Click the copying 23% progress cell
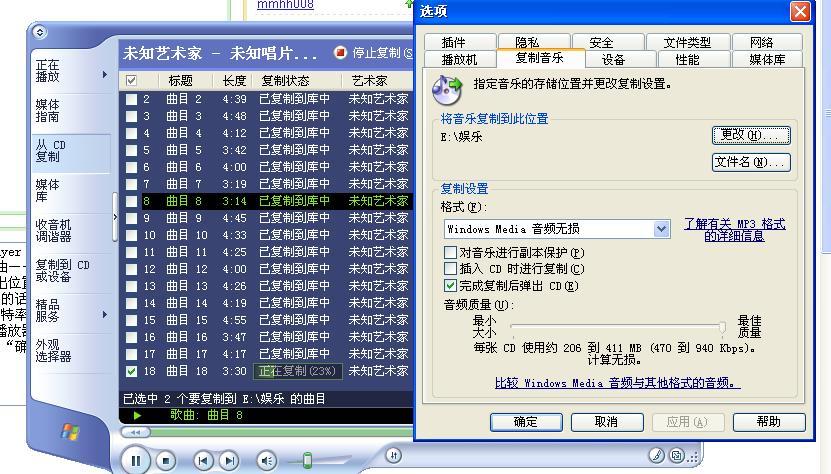The width and height of the screenshot is (831, 474). [x=298, y=371]
